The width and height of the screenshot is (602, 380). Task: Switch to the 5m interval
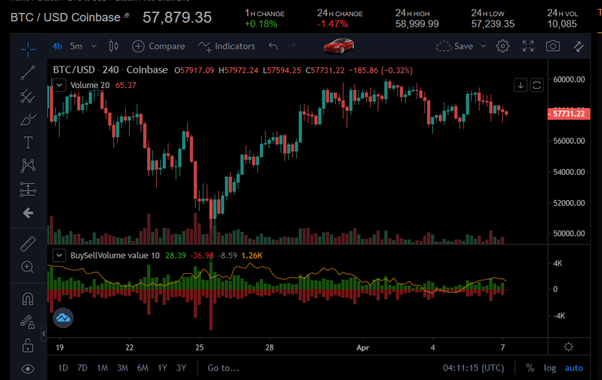pos(76,46)
